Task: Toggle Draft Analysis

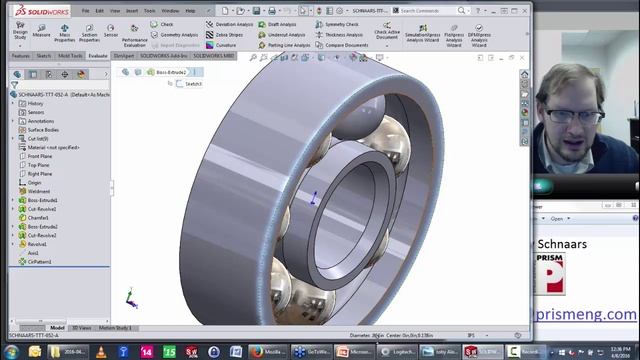Action: [x=277, y=24]
